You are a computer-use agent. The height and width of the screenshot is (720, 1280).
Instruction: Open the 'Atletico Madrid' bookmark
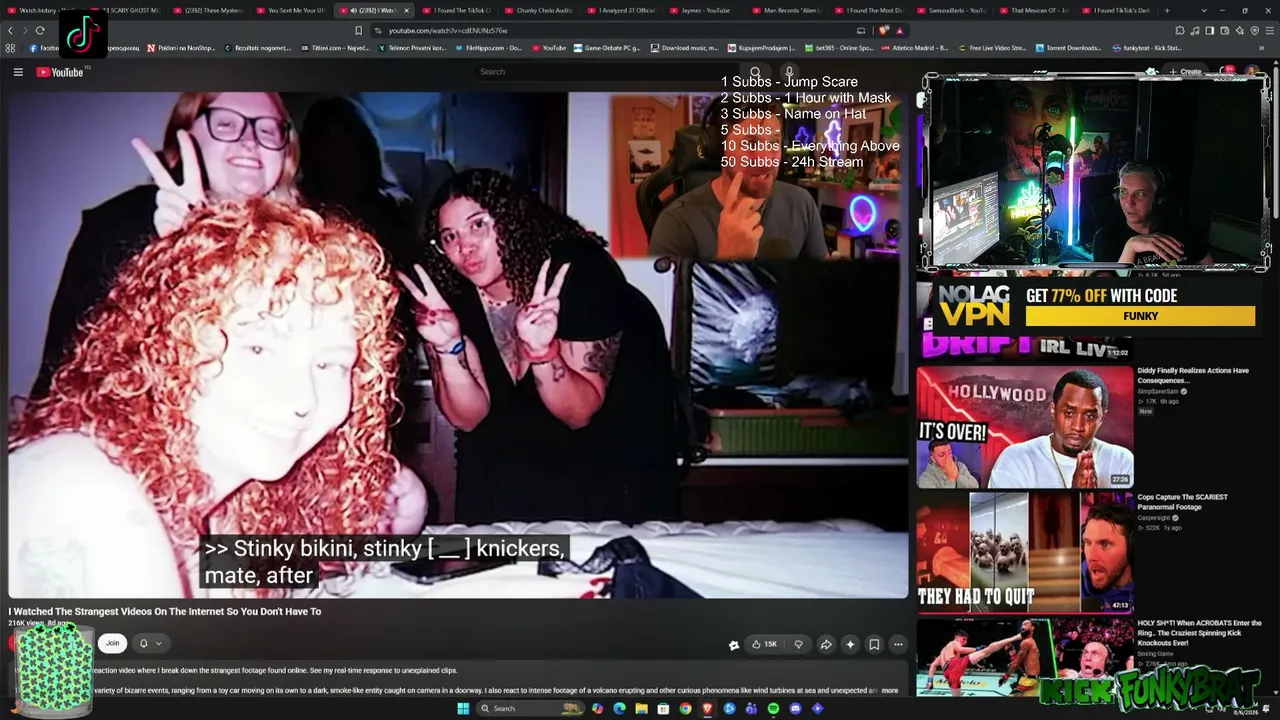pyautogui.click(x=915, y=48)
